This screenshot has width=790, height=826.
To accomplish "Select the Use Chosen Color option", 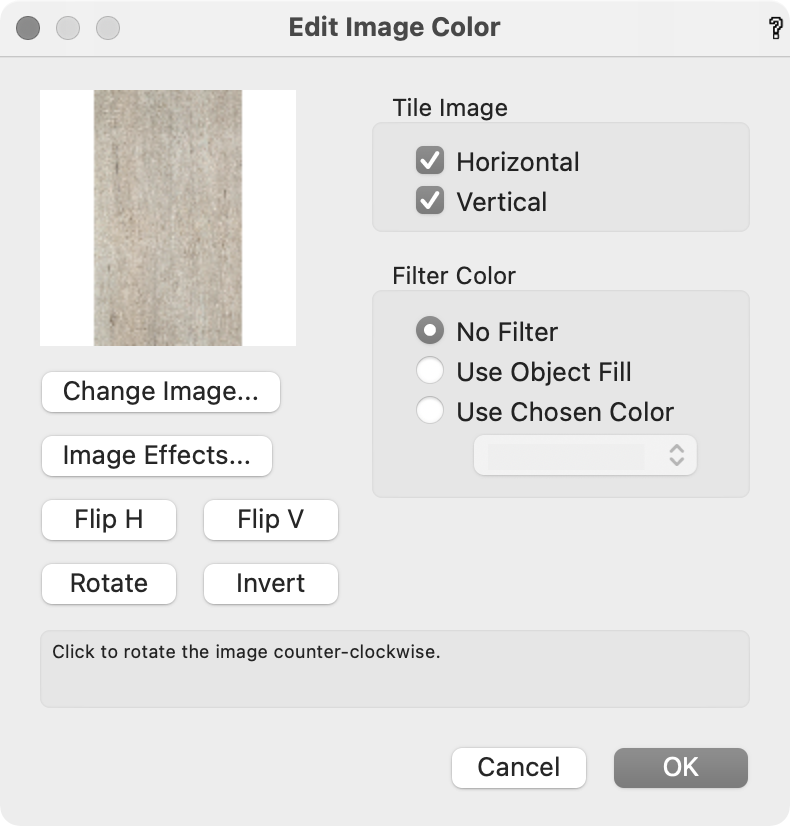I will (430, 410).
